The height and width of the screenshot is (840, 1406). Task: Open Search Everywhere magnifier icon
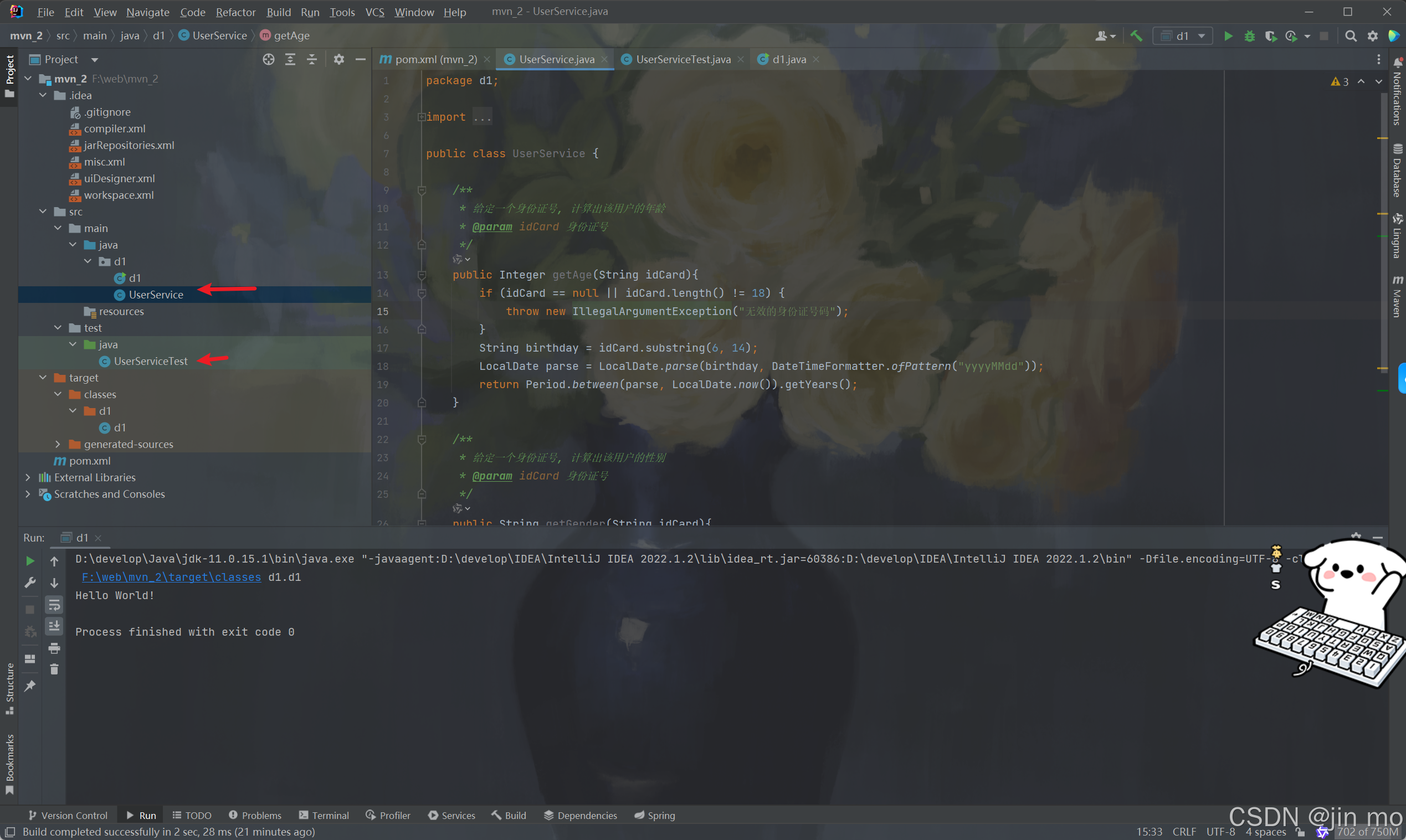point(1351,36)
